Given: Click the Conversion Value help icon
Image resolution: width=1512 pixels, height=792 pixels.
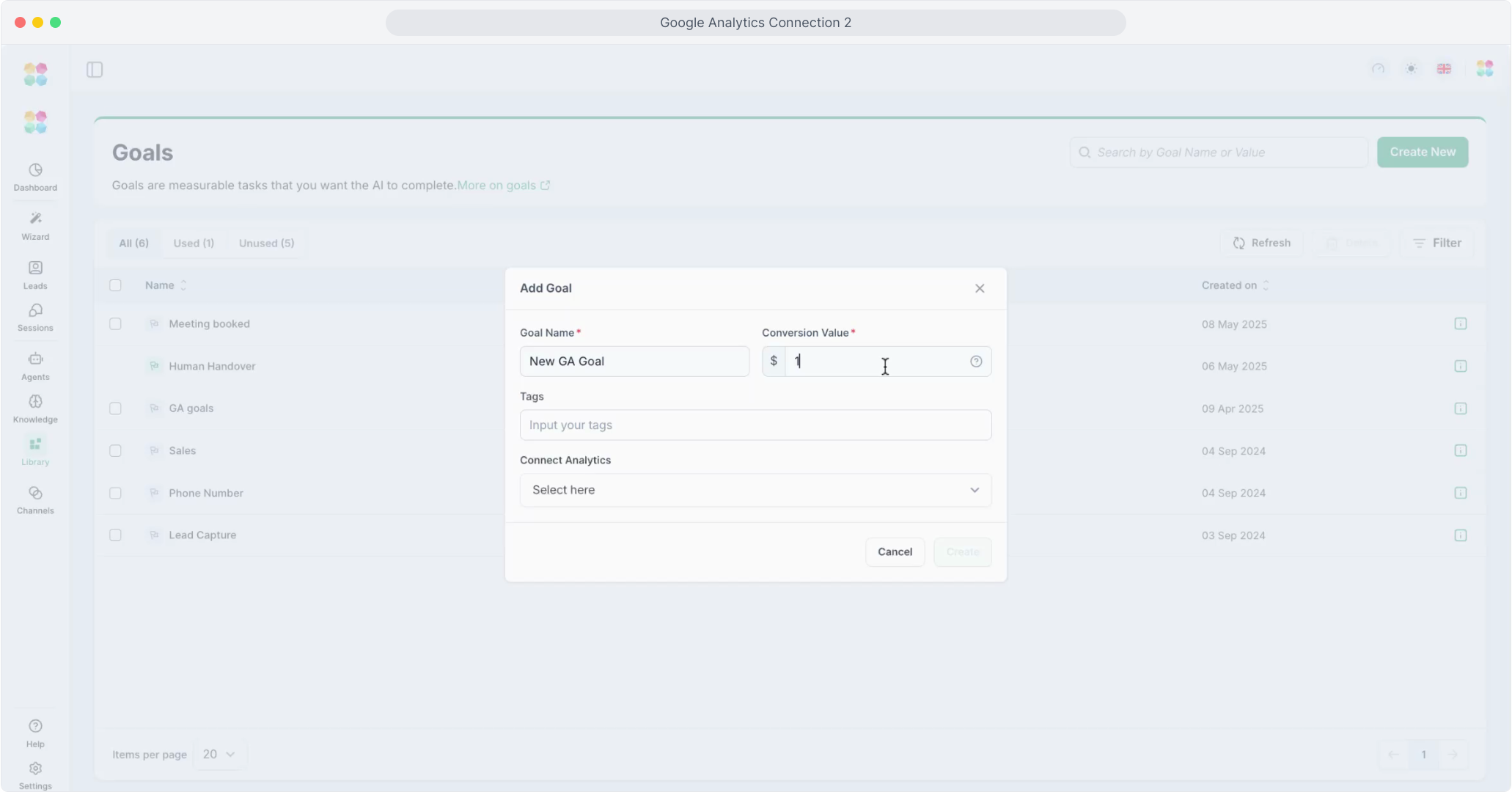Looking at the screenshot, I should pyautogui.click(x=976, y=362).
